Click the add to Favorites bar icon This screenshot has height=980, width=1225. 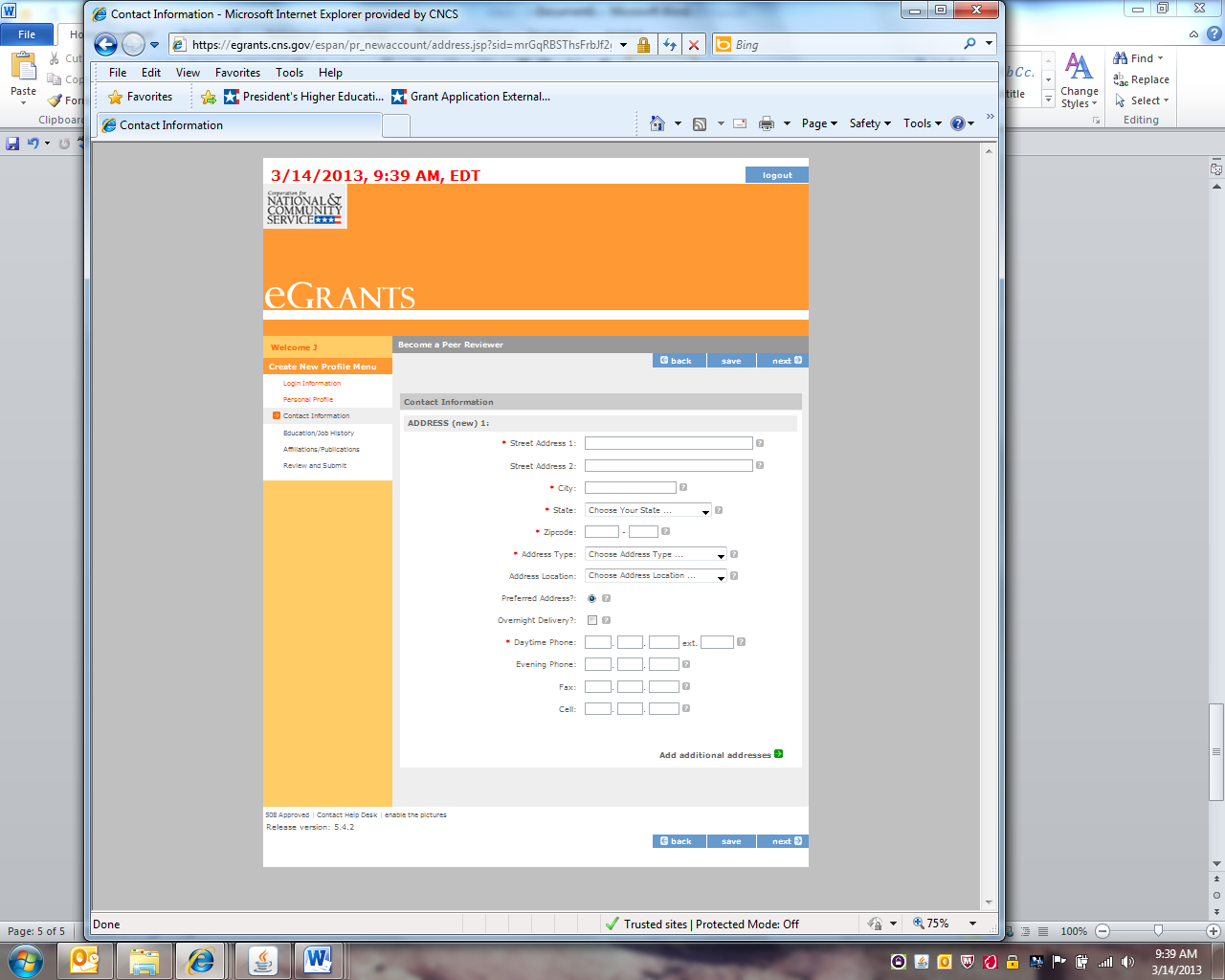[209, 97]
